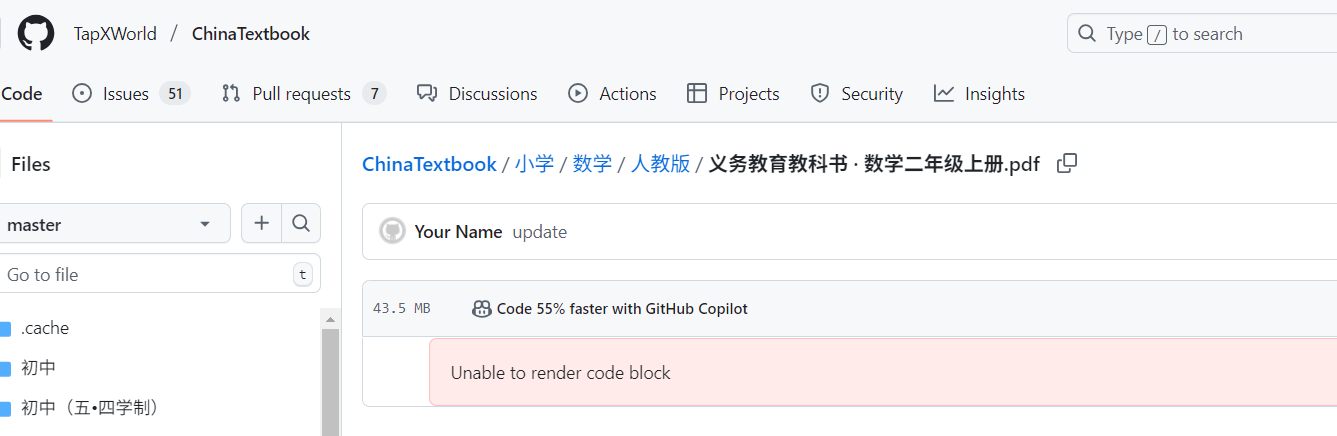Select the Insights tab
Viewport: 1337px width, 436px height.
point(979,94)
